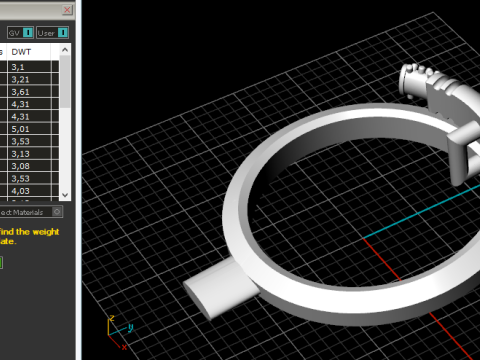Click the table scrollbar down arrow
This screenshot has width=480, height=360.
[65, 195]
